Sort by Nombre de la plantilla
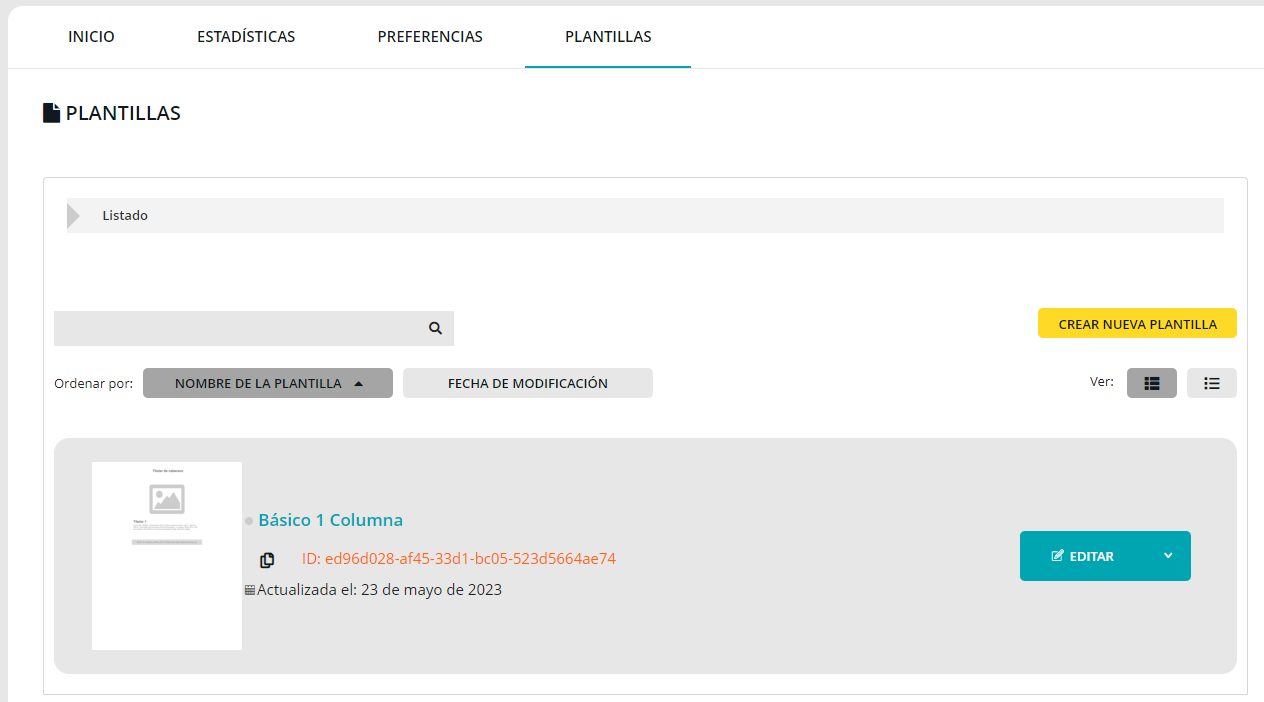Viewport: 1264px width, 702px height. pyautogui.click(x=267, y=383)
